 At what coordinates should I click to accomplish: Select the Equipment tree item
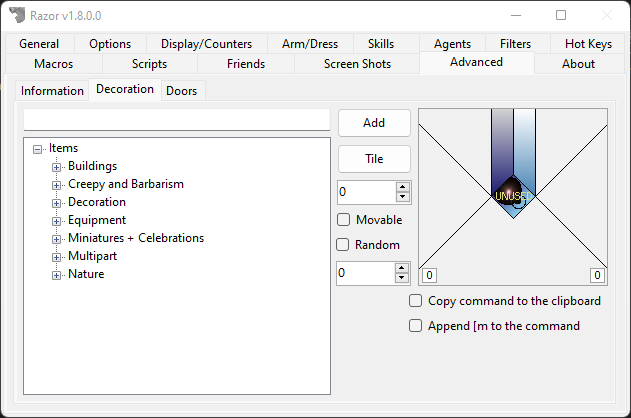(x=97, y=220)
